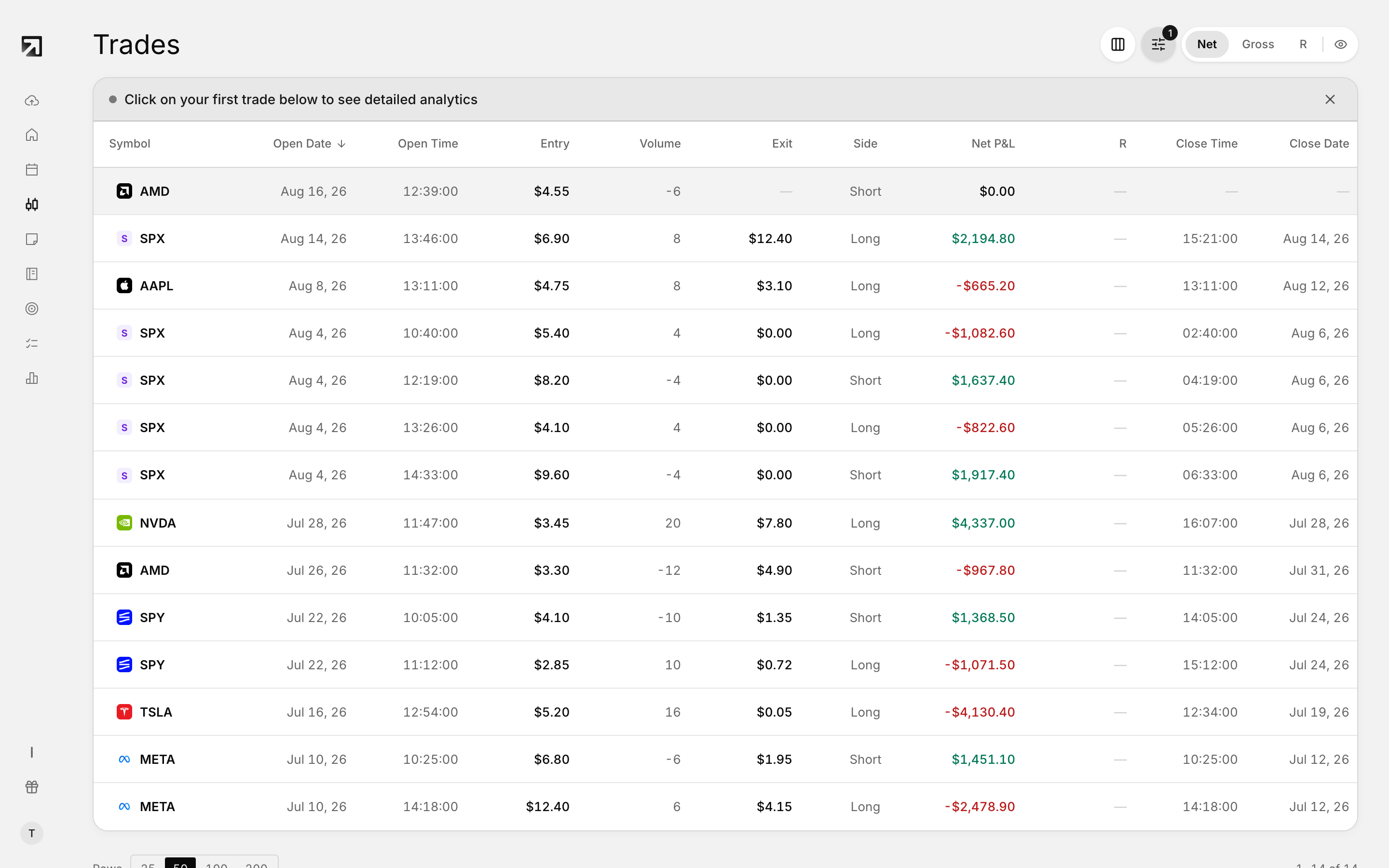
Task: Open the target goals icon
Action: pos(31,308)
